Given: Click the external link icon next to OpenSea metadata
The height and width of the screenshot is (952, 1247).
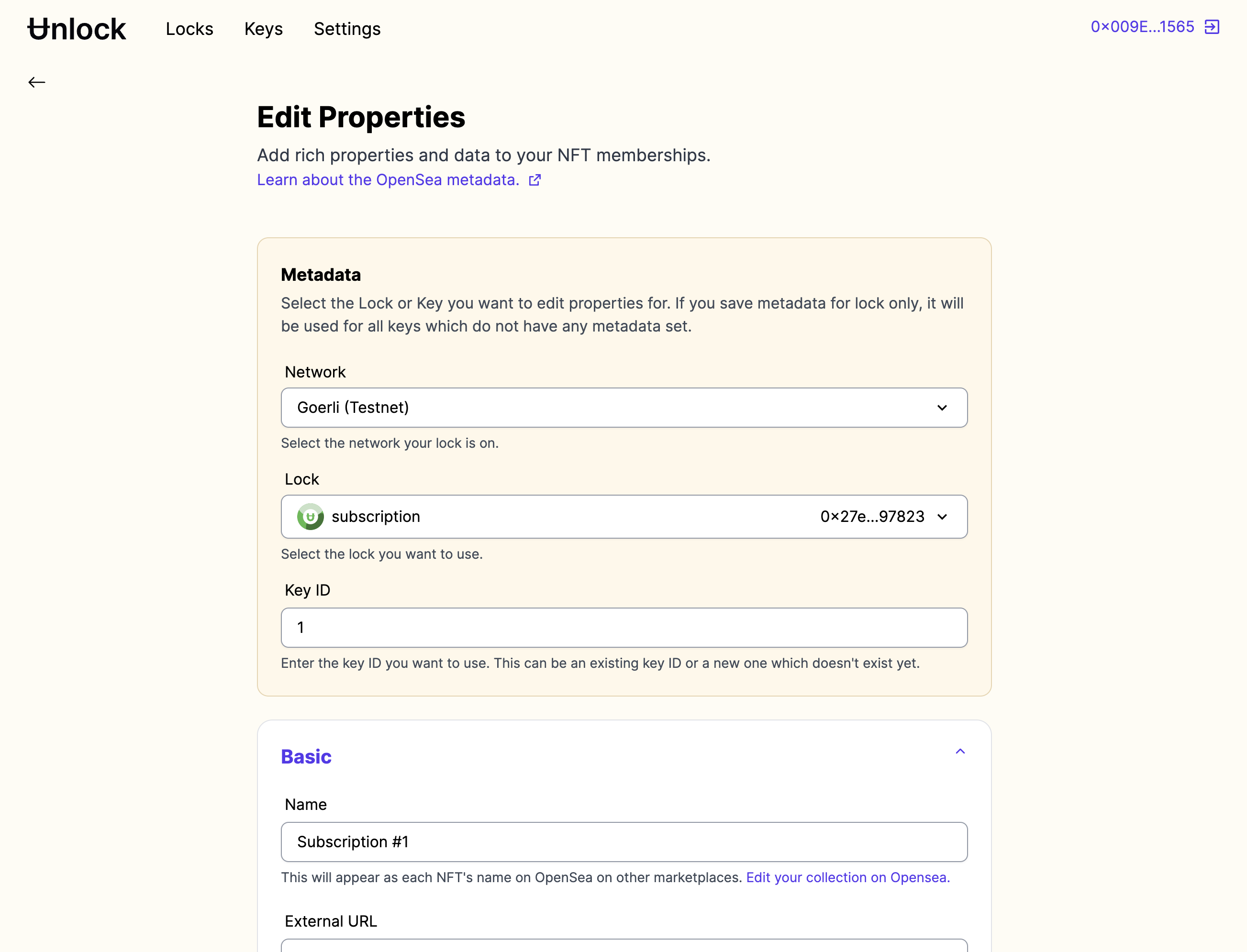Looking at the screenshot, I should (x=535, y=180).
